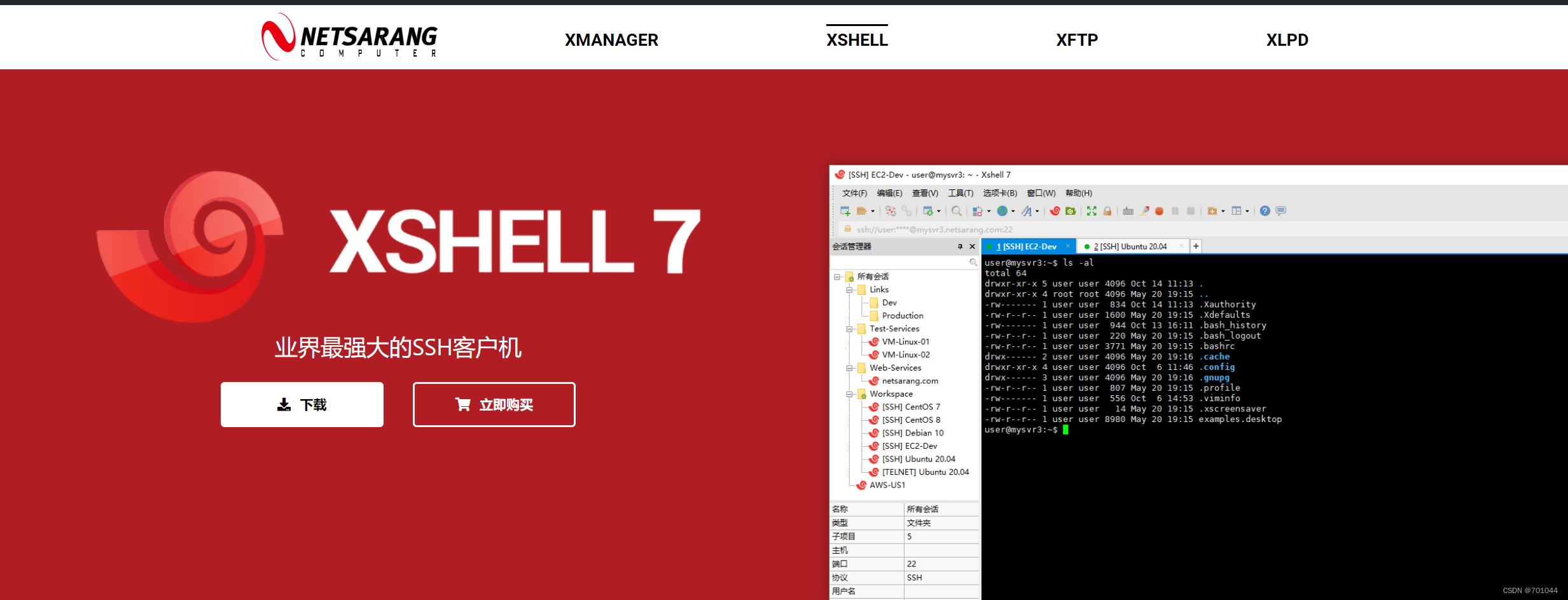Viewport: 1568px width, 600px height.
Task: Collapse the Workspace folder in session manager
Action: pyautogui.click(x=850, y=393)
